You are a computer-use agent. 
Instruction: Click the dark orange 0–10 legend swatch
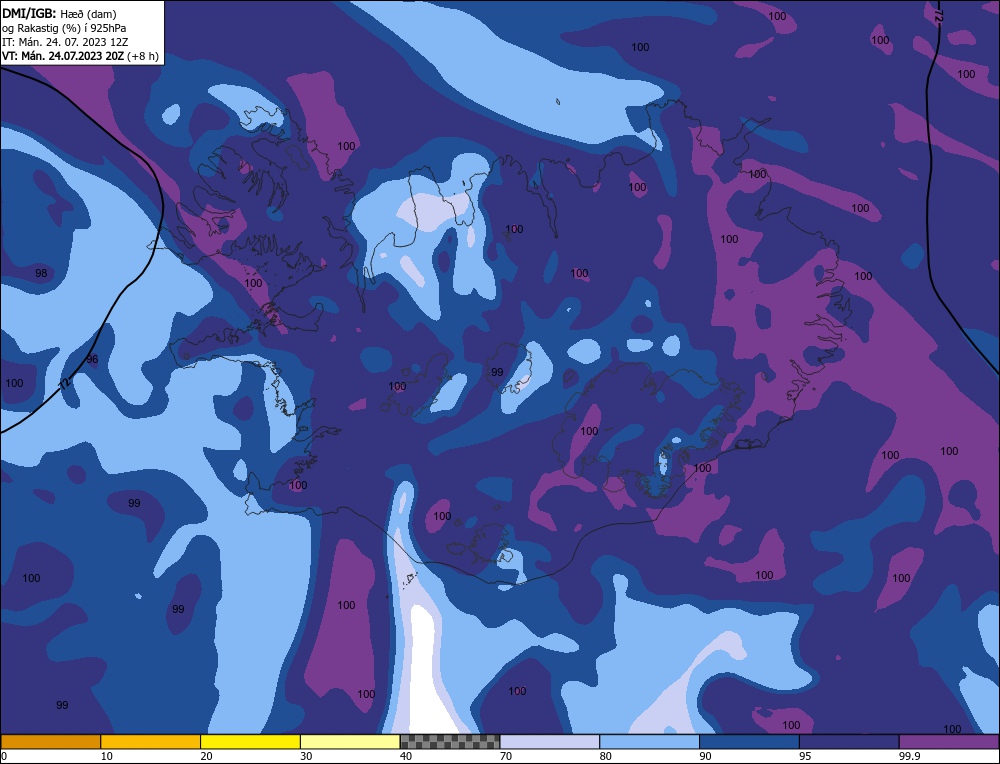(50, 741)
